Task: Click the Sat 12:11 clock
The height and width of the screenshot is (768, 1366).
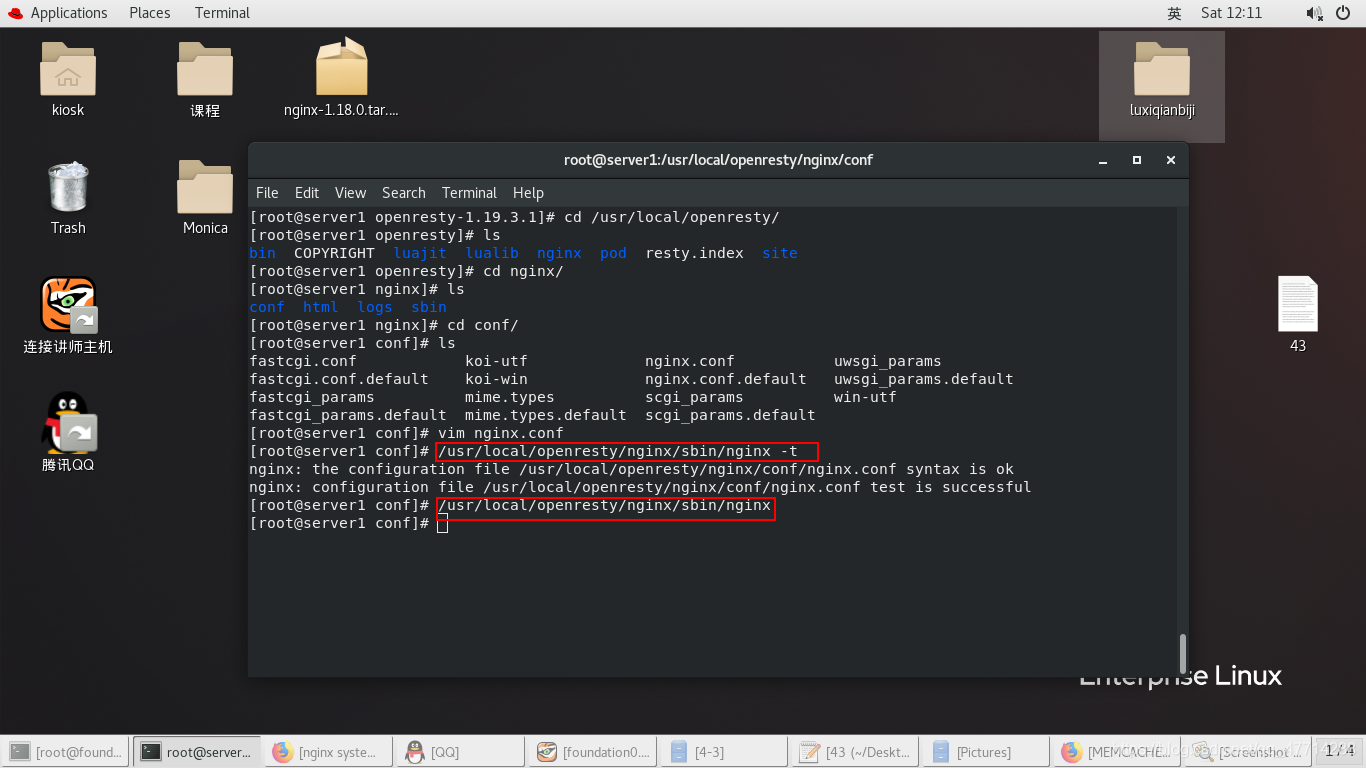Action: pyautogui.click(x=1231, y=13)
